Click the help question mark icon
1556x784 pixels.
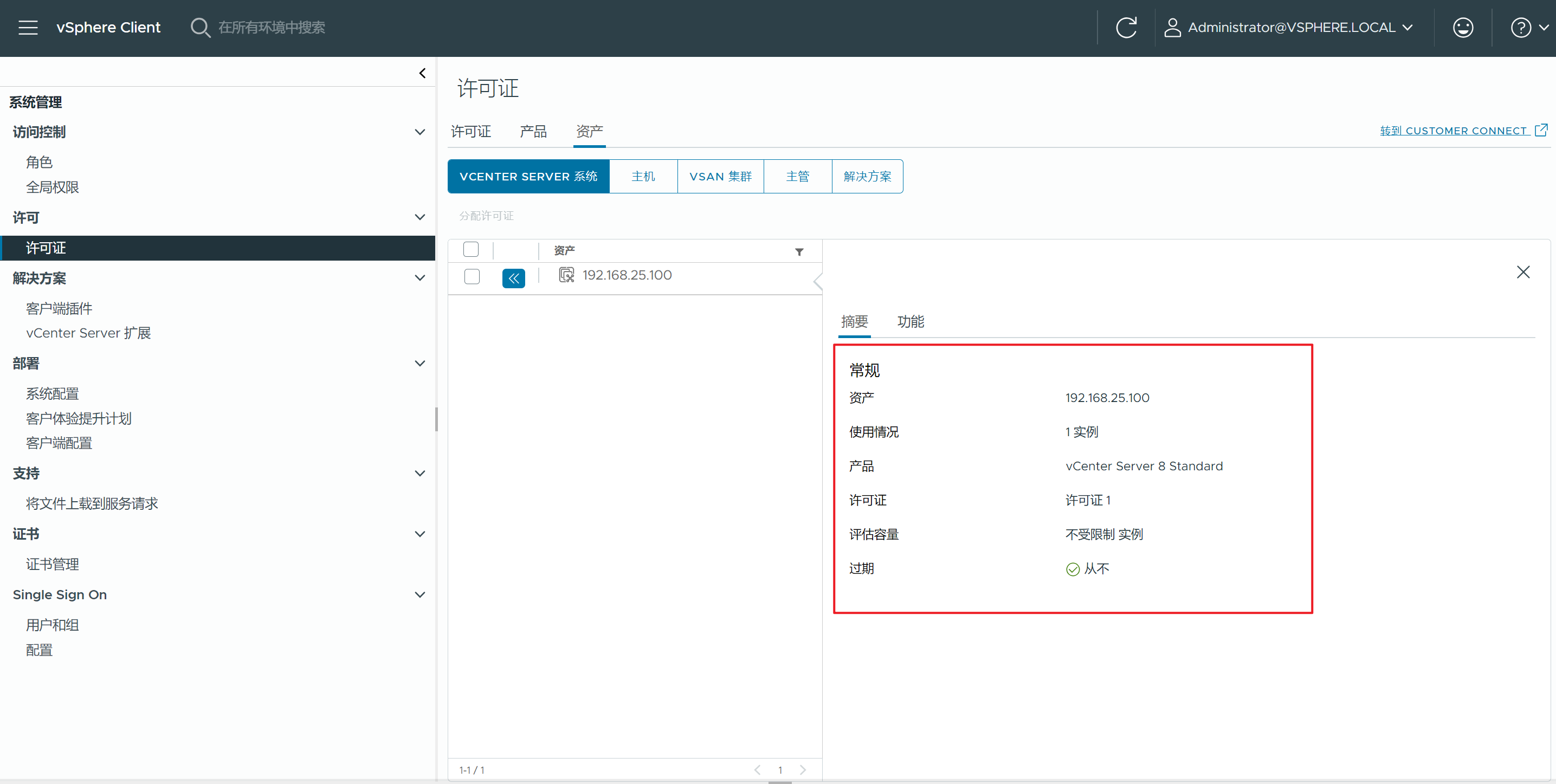click(1520, 28)
